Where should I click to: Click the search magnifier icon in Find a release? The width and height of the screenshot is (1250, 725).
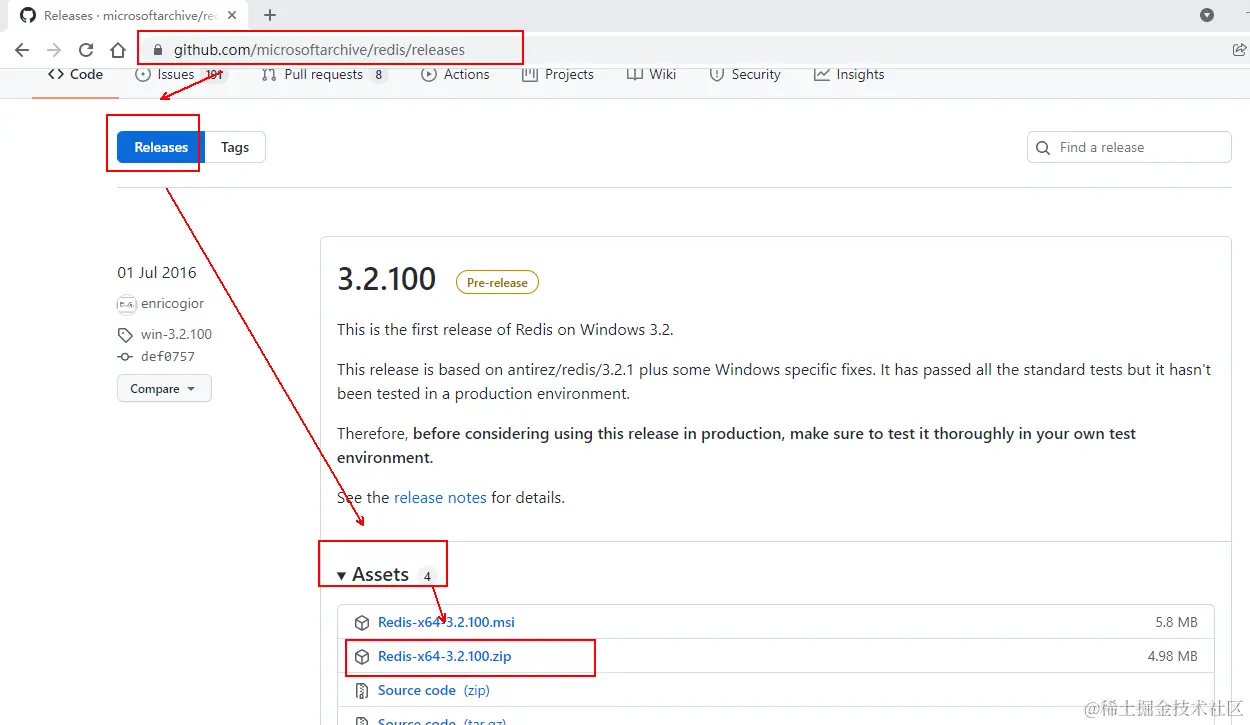(x=1043, y=147)
